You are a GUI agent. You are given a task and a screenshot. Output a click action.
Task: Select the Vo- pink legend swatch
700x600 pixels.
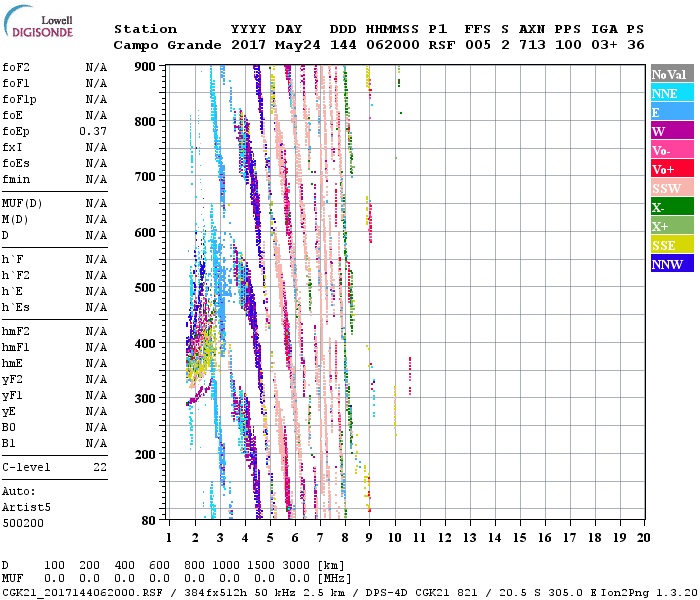pyautogui.click(x=672, y=150)
